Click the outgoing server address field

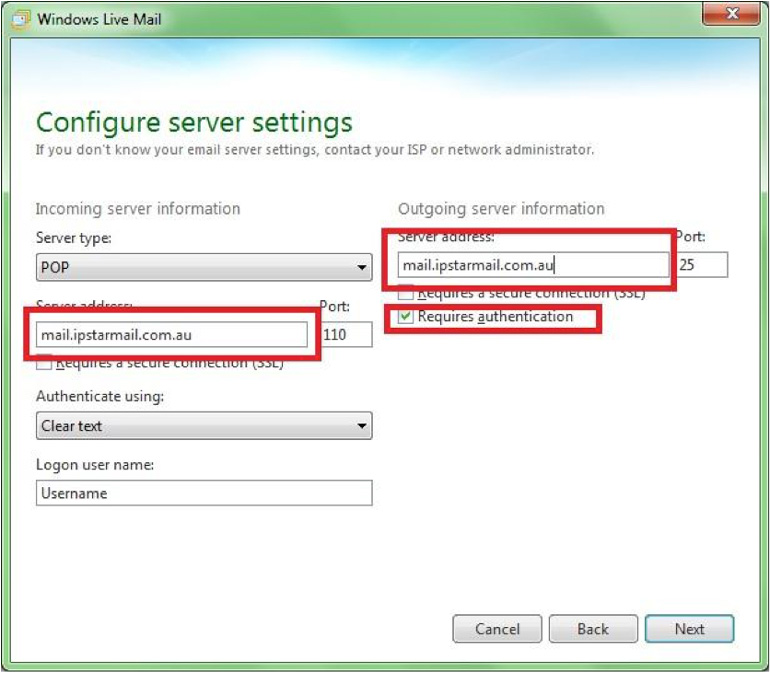533,265
